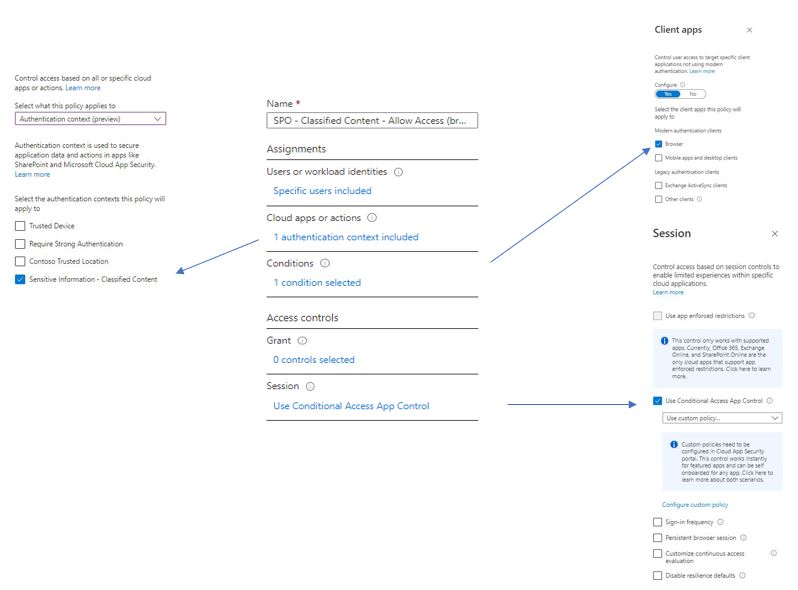Click the Conditions info icon

324,263
